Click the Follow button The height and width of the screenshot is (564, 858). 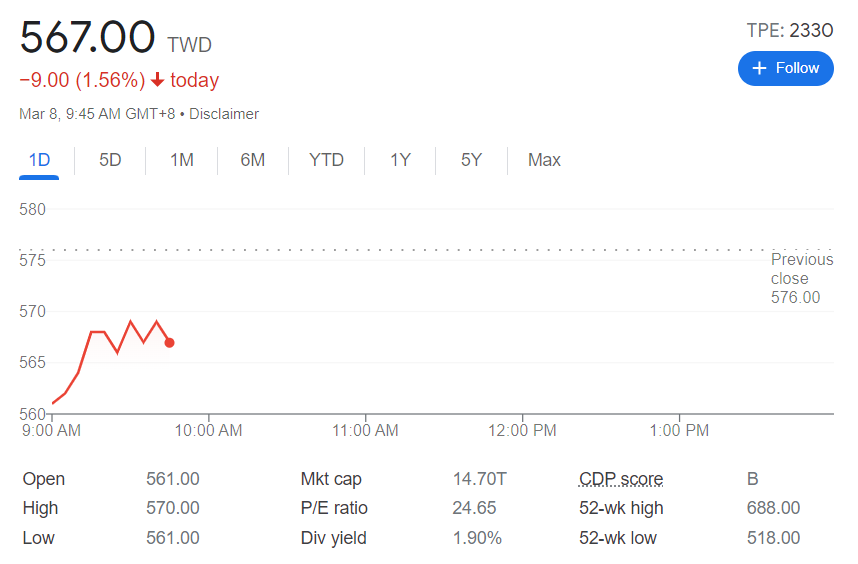785,68
